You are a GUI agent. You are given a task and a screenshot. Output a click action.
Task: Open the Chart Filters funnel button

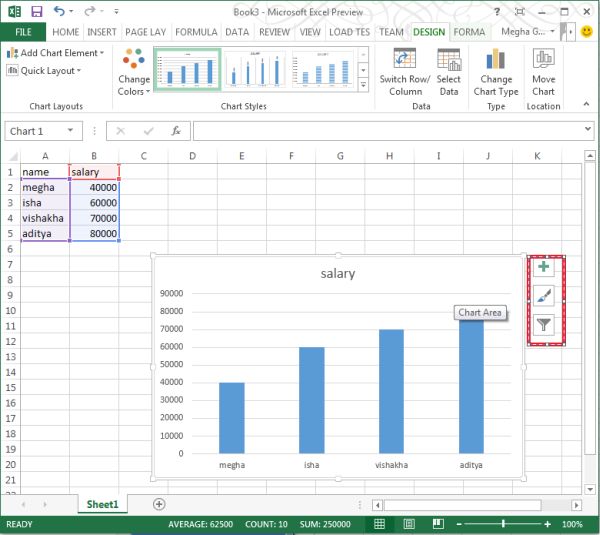click(x=544, y=324)
